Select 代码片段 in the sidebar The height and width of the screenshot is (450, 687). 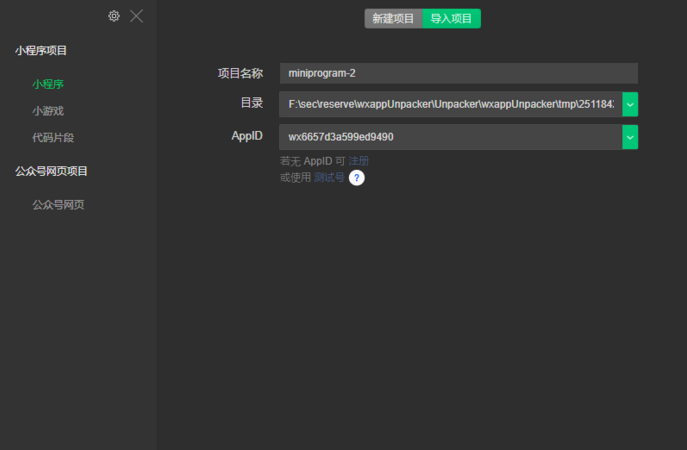point(53,138)
